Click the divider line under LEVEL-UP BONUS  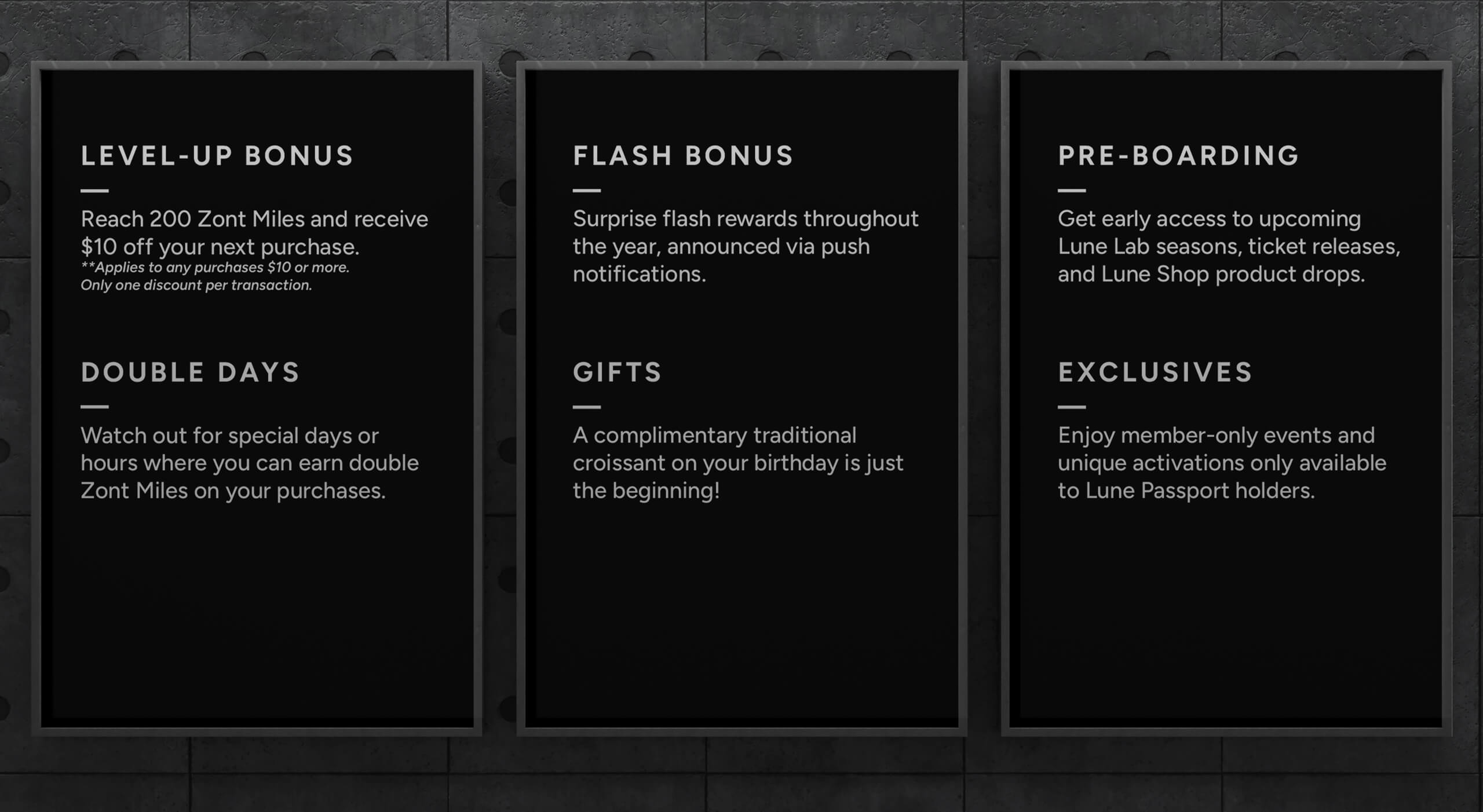[94, 191]
